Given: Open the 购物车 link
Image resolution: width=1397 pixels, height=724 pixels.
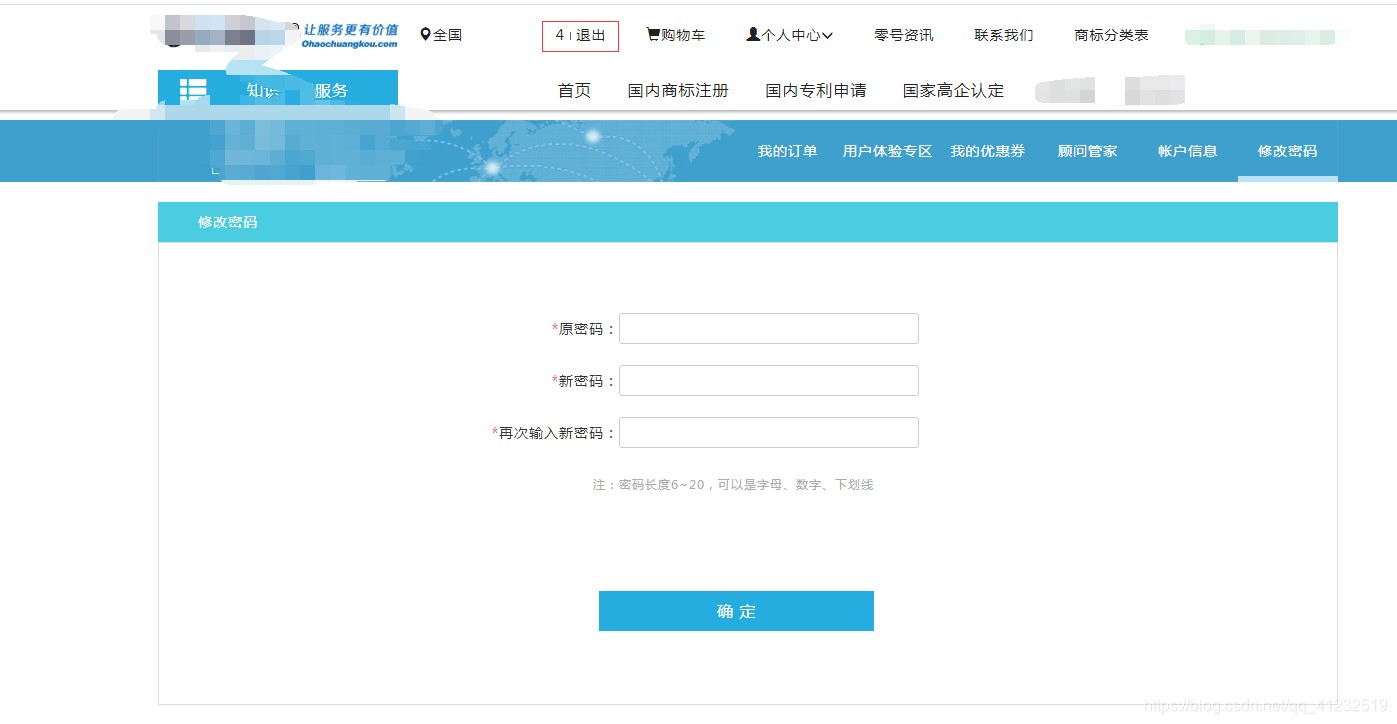Looking at the screenshot, I should [683, 35].
